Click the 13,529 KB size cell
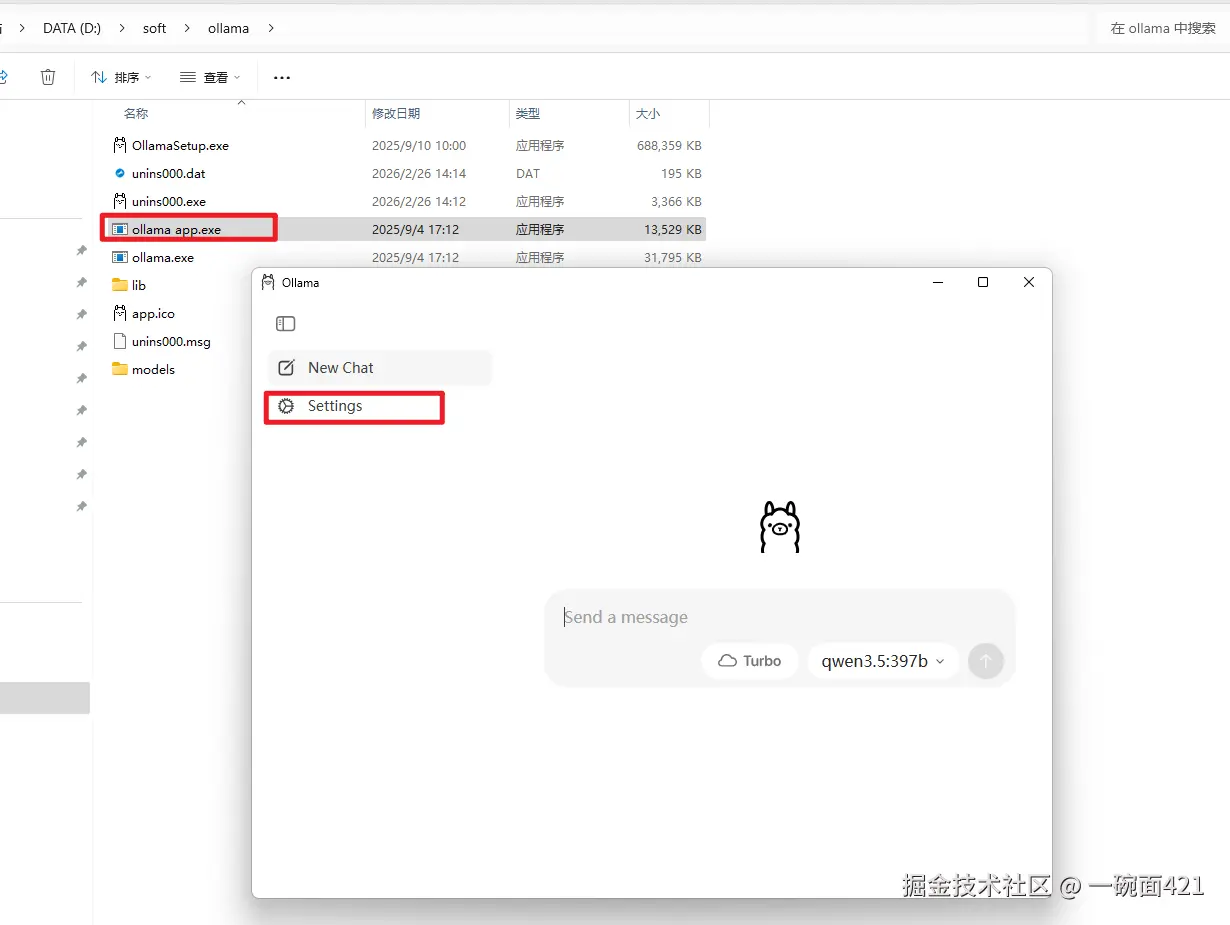Viewport: 1230px width, 925px height. [672, 229]
